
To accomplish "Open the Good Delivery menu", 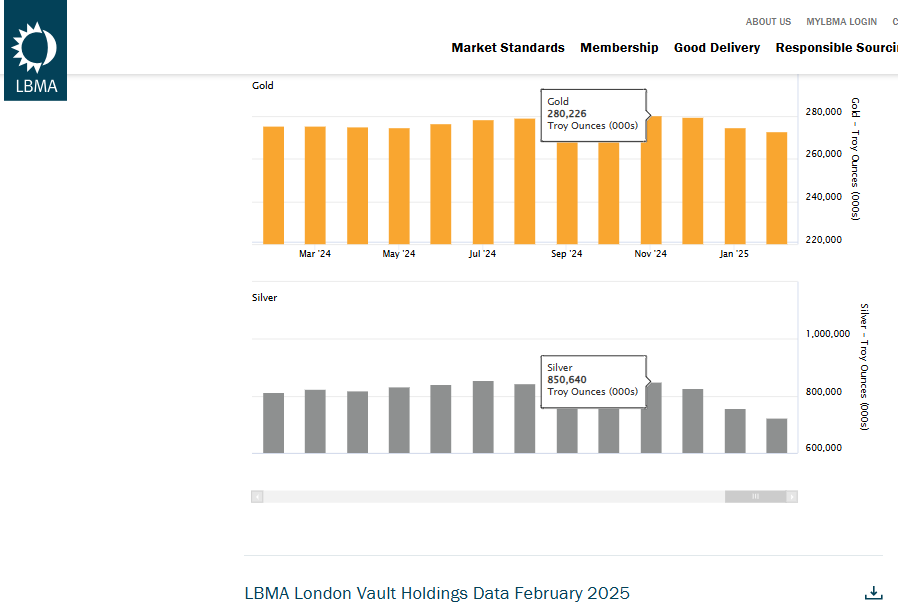I will [x=717, y=48].
